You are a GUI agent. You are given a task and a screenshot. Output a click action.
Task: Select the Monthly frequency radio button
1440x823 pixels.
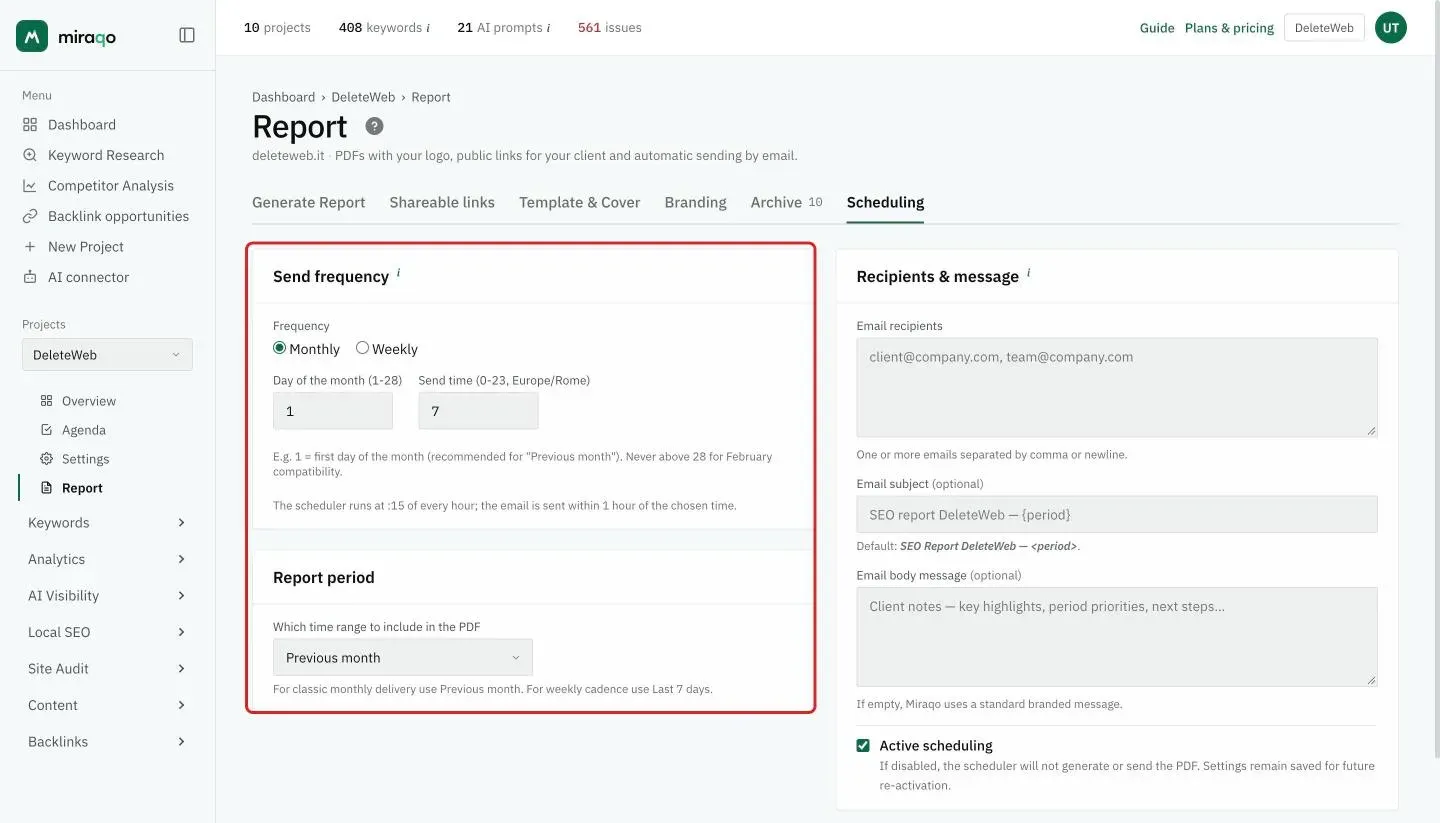279,348
